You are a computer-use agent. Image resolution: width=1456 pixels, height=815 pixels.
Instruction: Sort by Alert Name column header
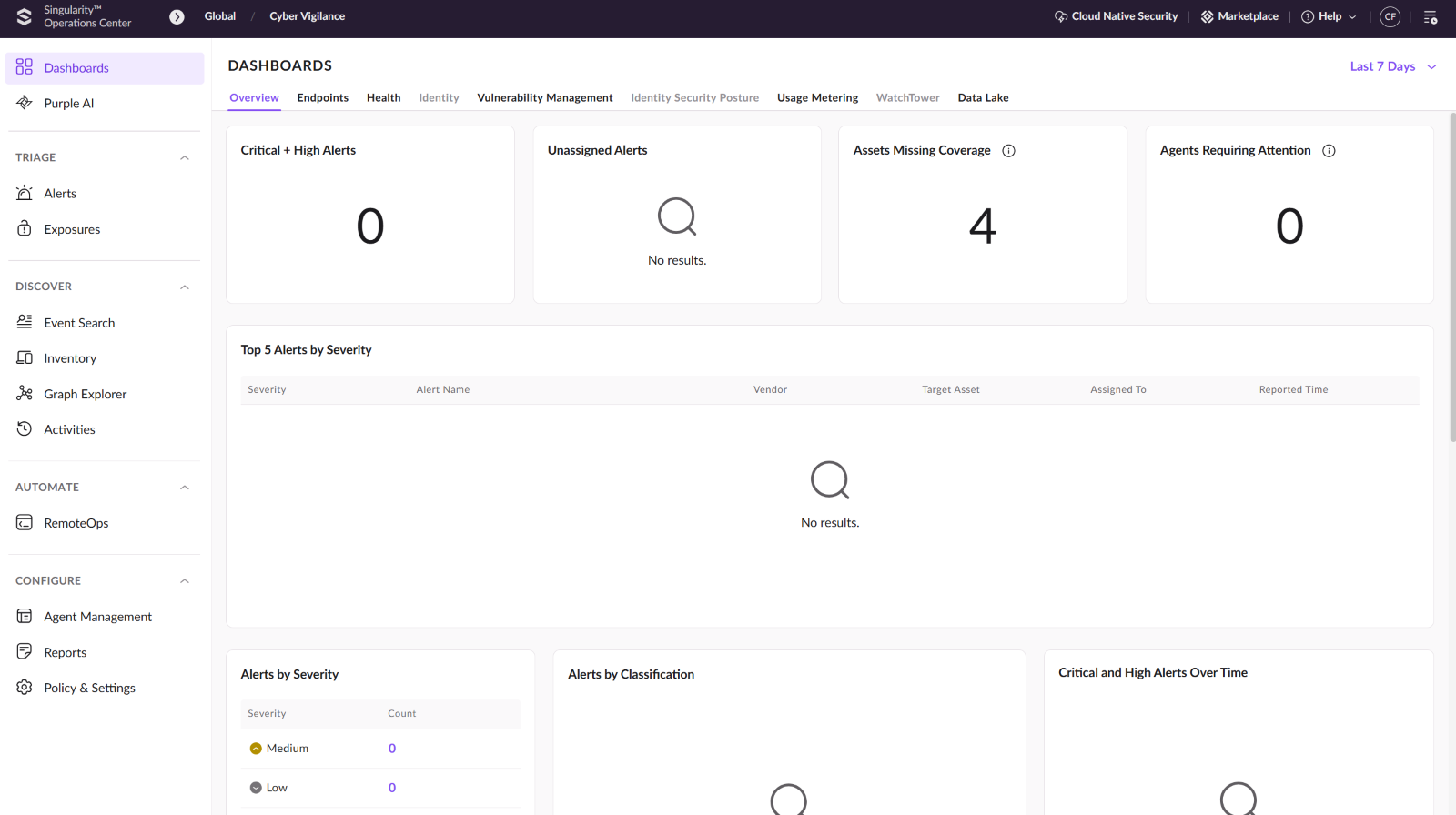coord(443,390)
